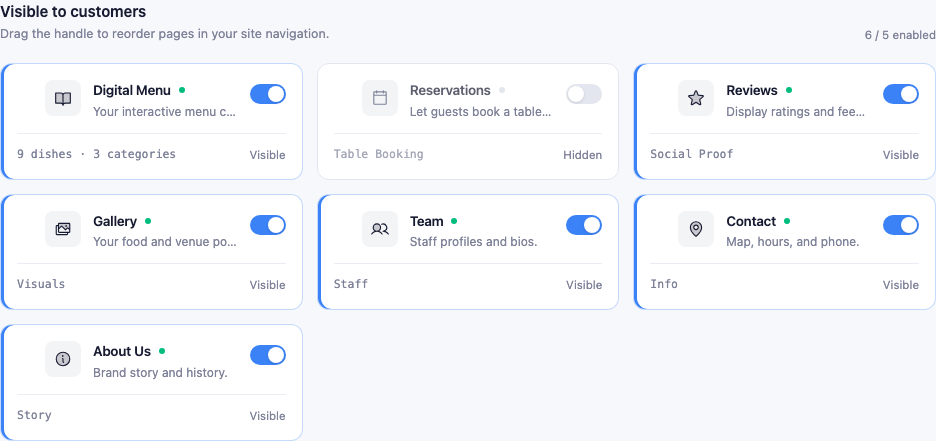Click the Reviews card title
The image size is (936, 441).
(752, 90)
